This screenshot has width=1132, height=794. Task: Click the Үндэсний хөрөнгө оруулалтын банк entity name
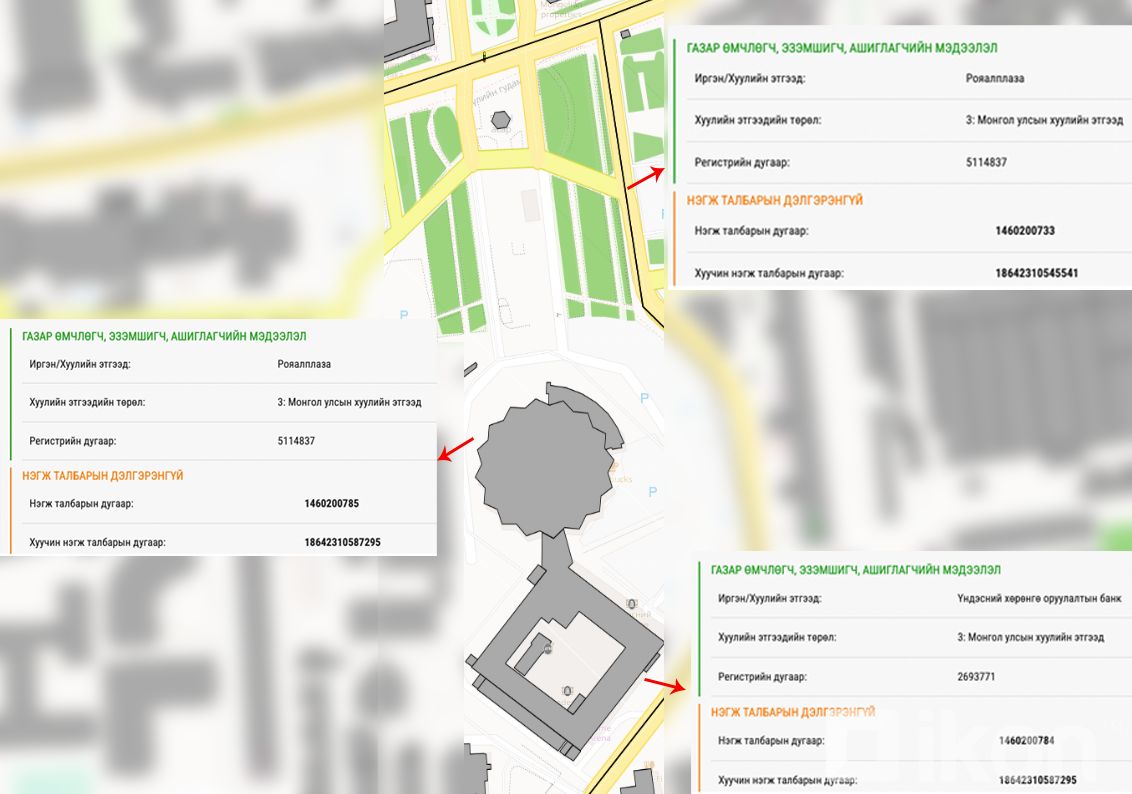click(1038, 598)
